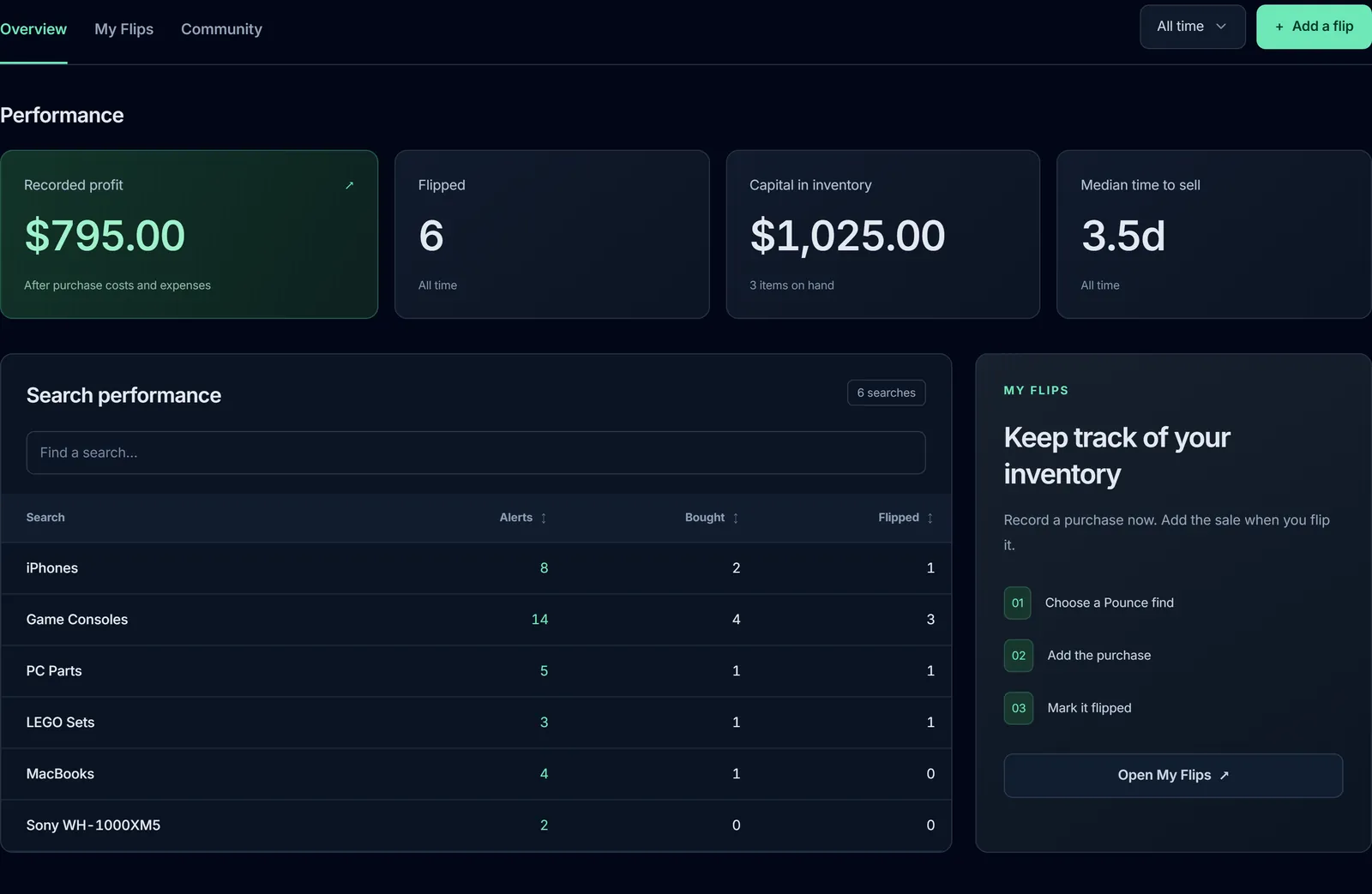This screenshot has height=894, width=1372.
Task: Click the 3.5d median time value
Action: 1123,236
